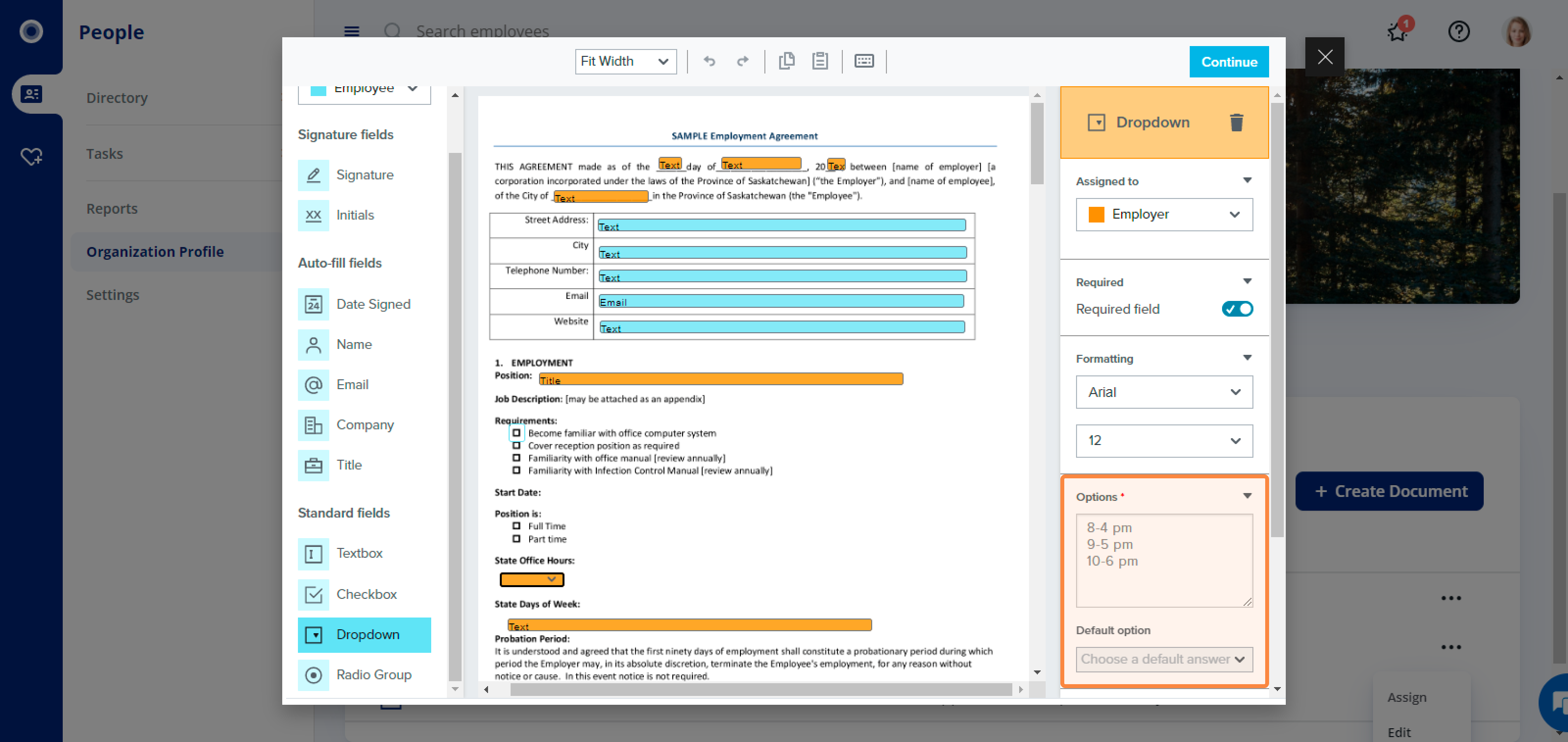
Task: Collapse the Formatting section
Action: point(1247,358)
